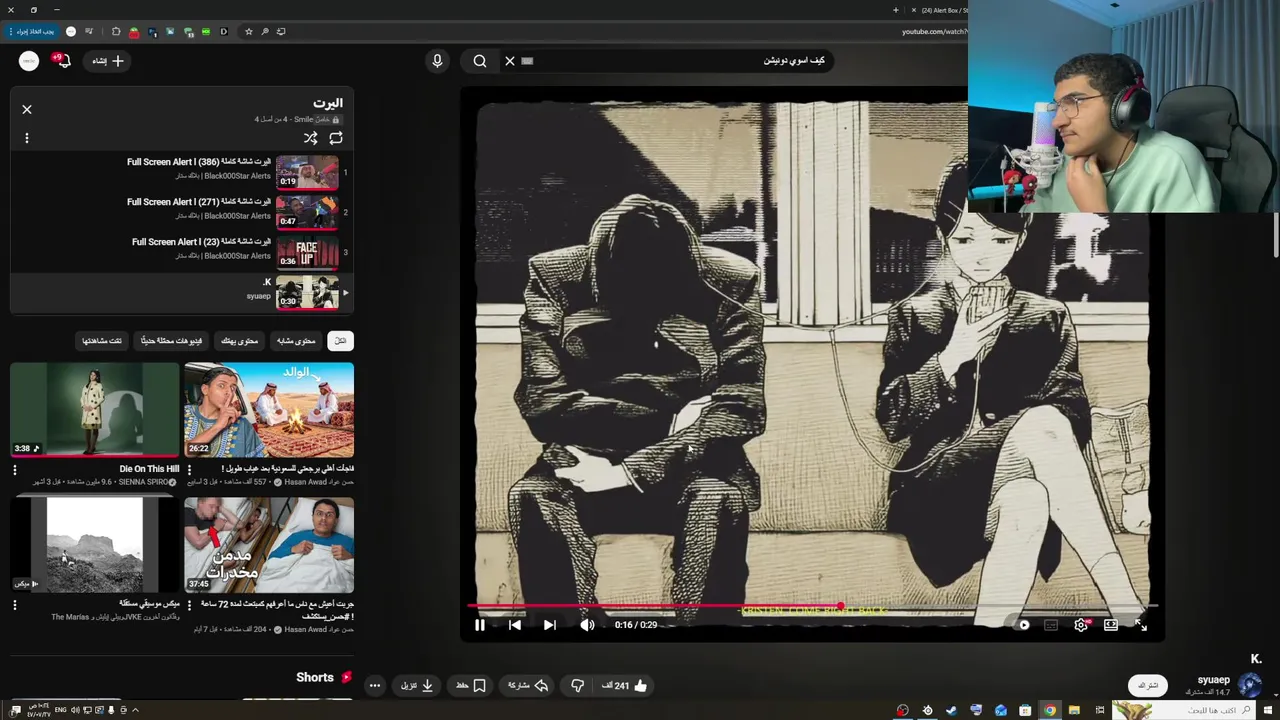Select the K. syuaep playlist item
The height and width of the screenshot is (720, 1280).
pos(182,291)
